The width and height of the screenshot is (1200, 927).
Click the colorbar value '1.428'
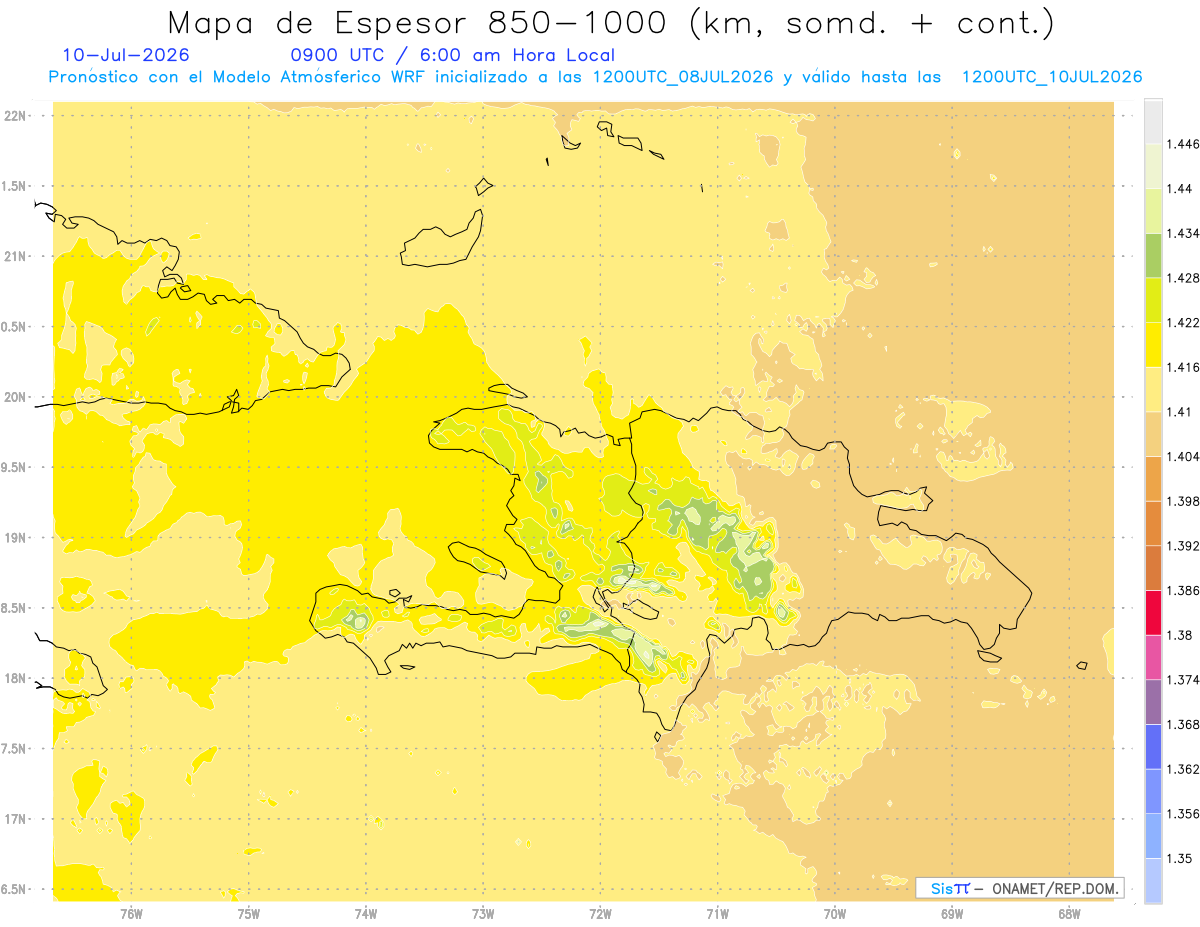(x=1183, y=278)
